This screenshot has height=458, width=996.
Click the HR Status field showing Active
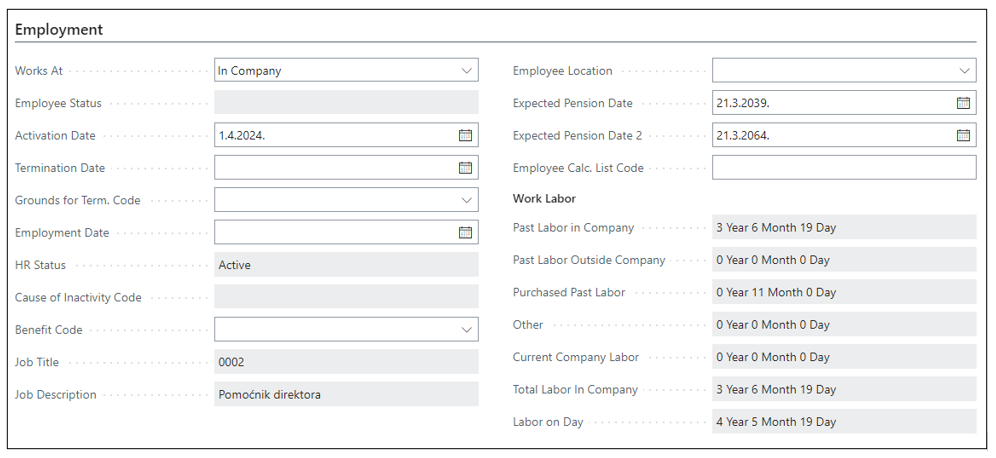tap(346, 265)
